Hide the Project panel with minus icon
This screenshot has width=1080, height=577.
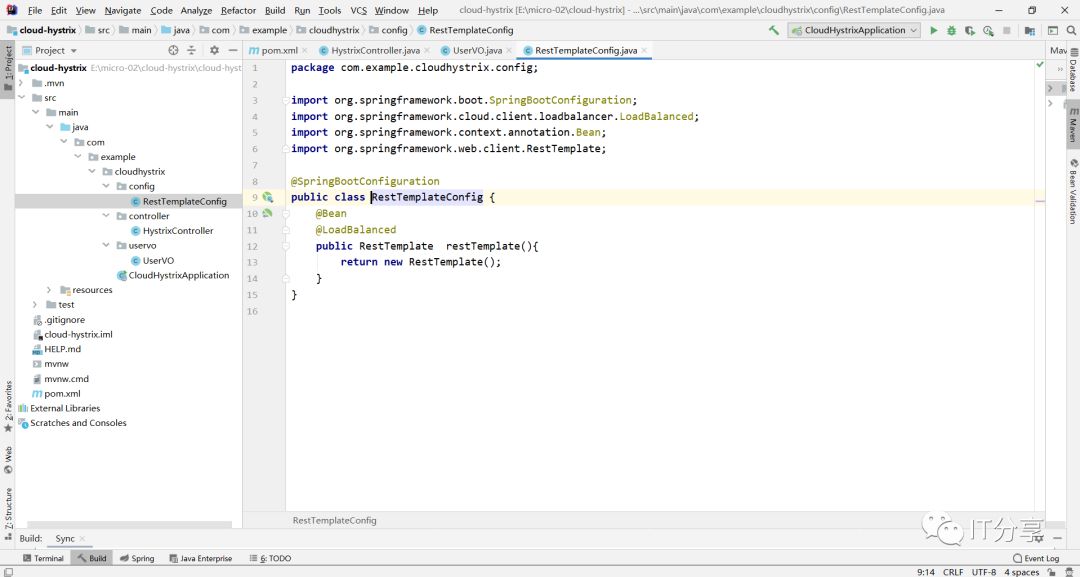(x=231, y=50)
